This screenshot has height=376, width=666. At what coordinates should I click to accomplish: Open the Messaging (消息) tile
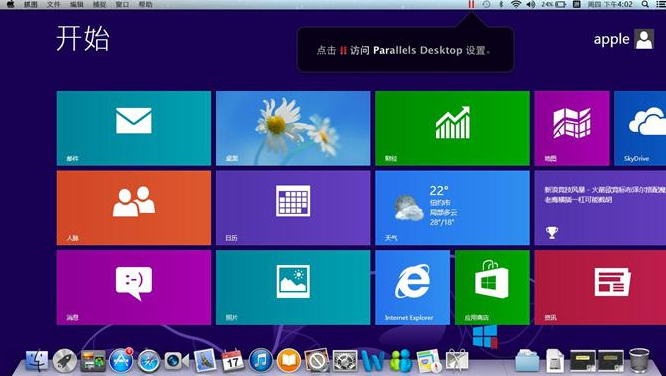pyautogui.click(x=133, y=287)
